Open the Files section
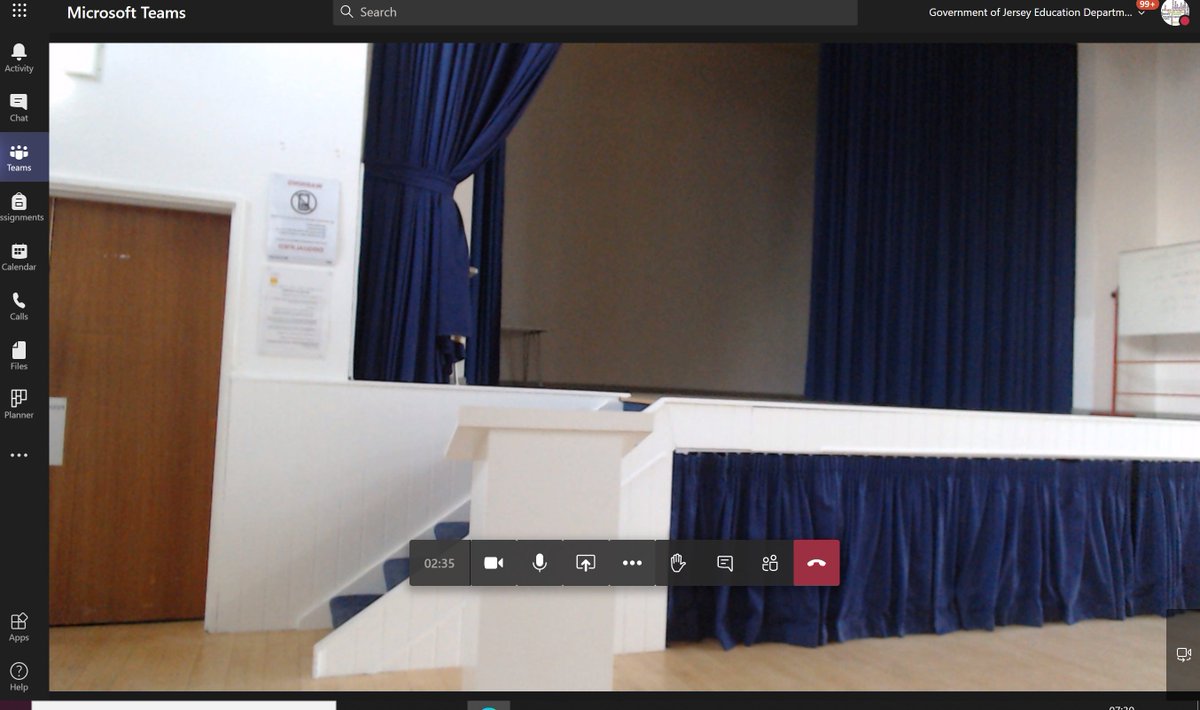The image size is (1200, 710). [x=19, y=356]
